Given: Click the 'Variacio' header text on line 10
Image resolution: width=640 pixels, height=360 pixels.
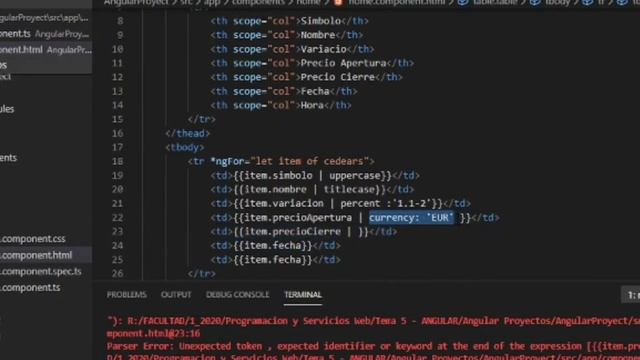Looking at the screenshot, I should pyautogui.click(x=323, y=49).
